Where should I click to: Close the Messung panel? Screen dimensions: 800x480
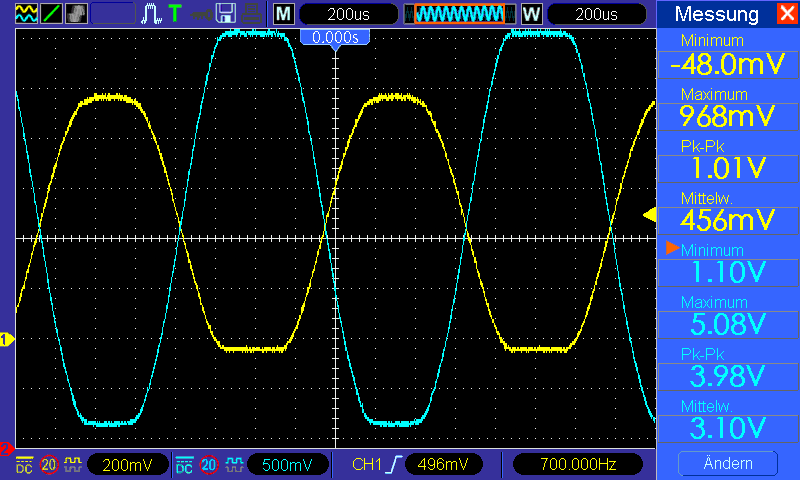click(785, 14)
